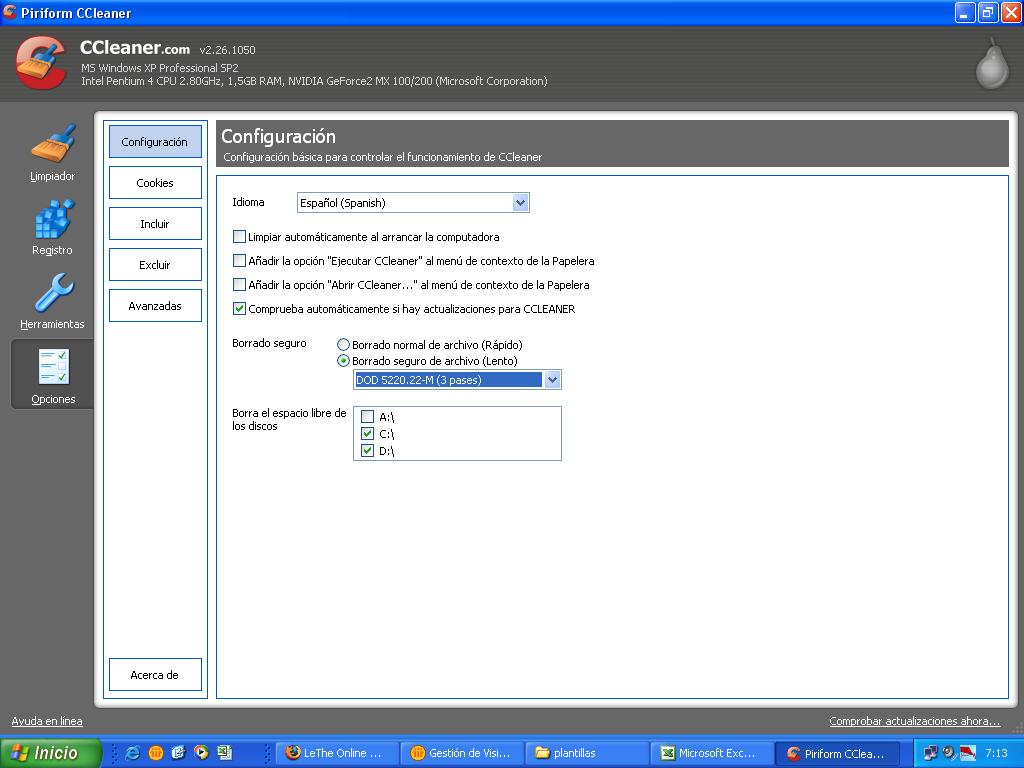
Task: Click the CCleaner.com header title
Action: (x=135, y=48)
